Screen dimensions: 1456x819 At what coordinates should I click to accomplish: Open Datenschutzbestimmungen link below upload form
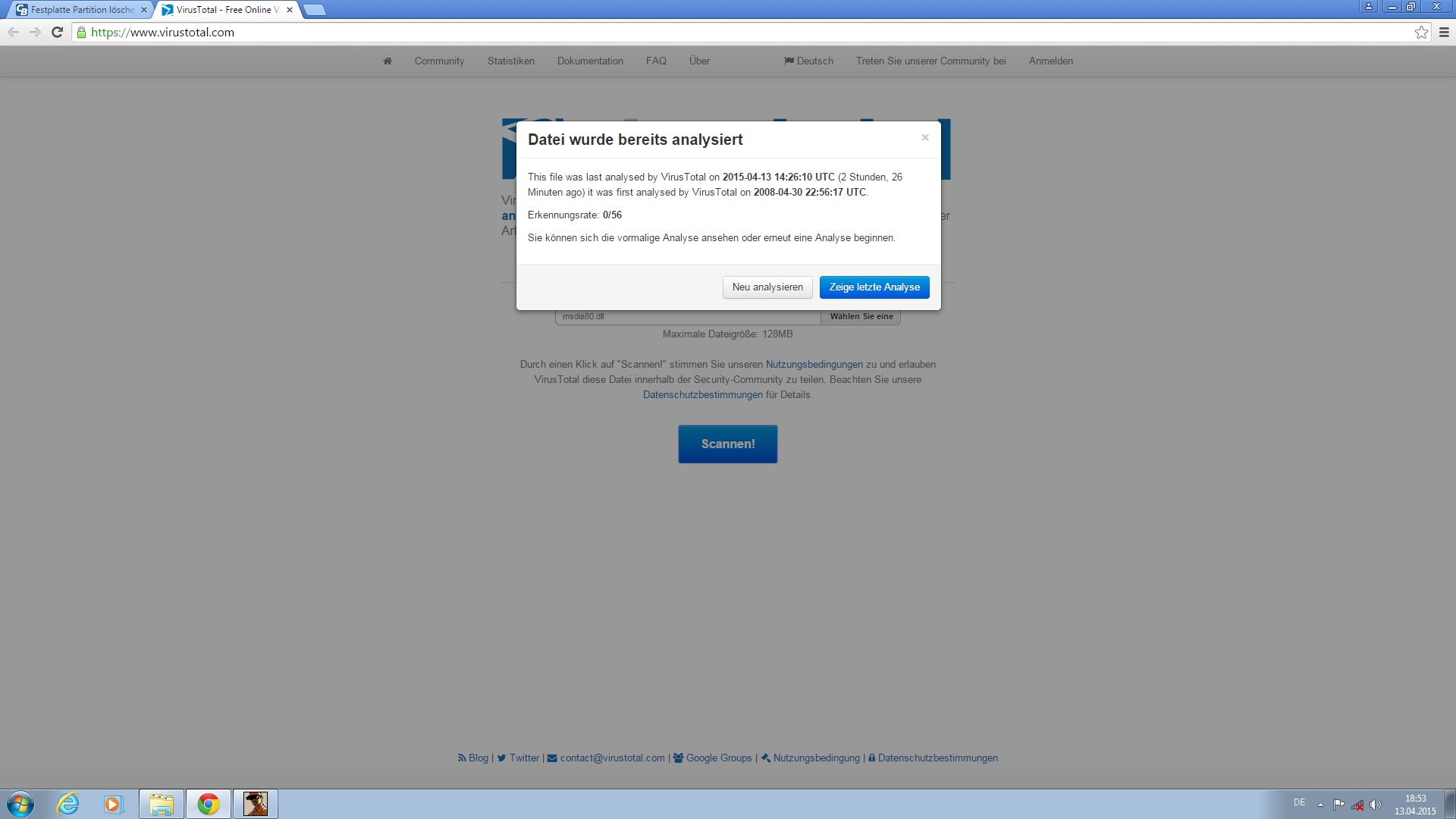[x=703, y=395]
